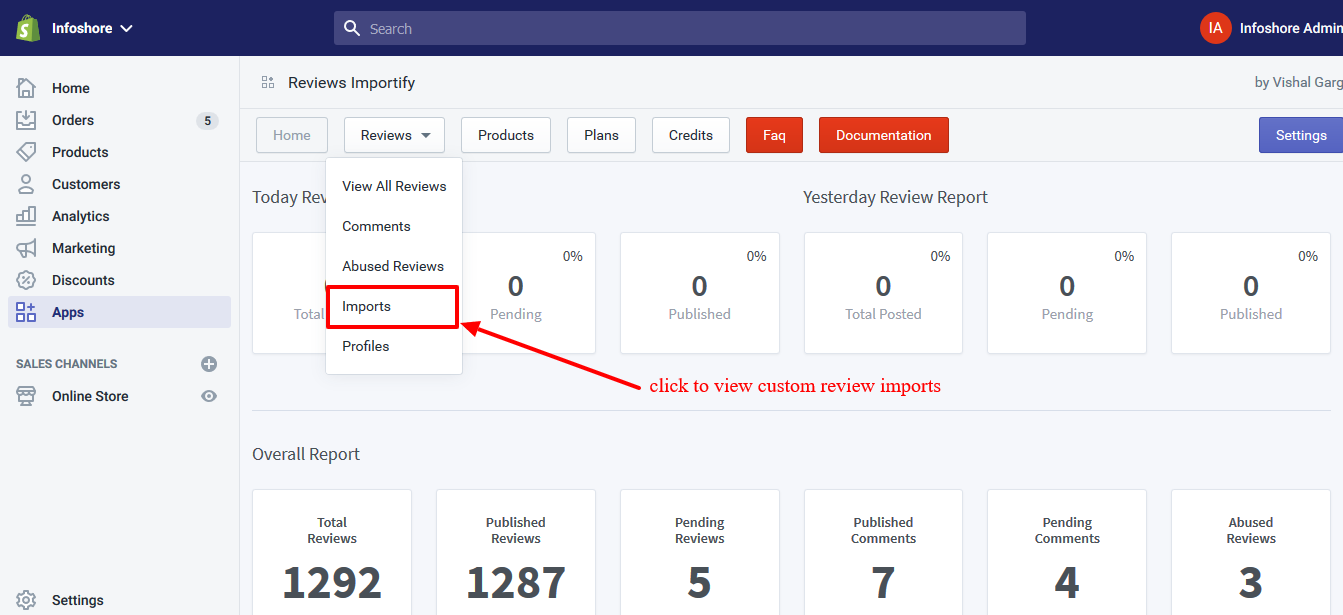Click the Customers person icon

[x=26, y=184]
